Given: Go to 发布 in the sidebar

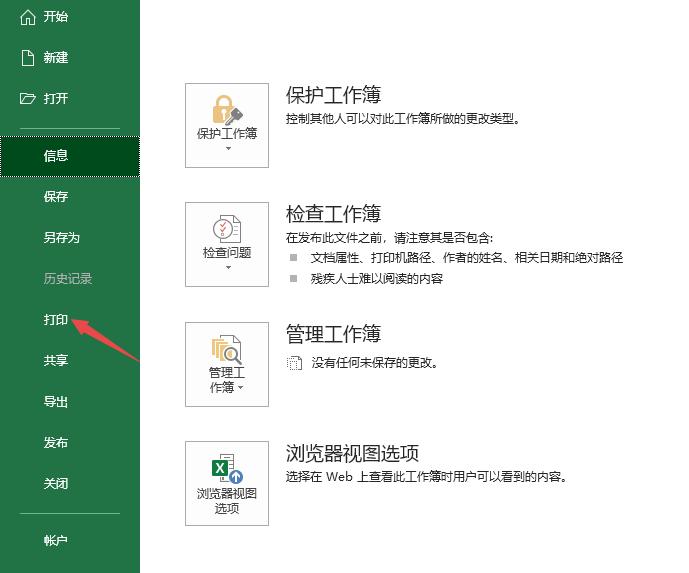Looking at the screenshot, I should coord(55,442).
